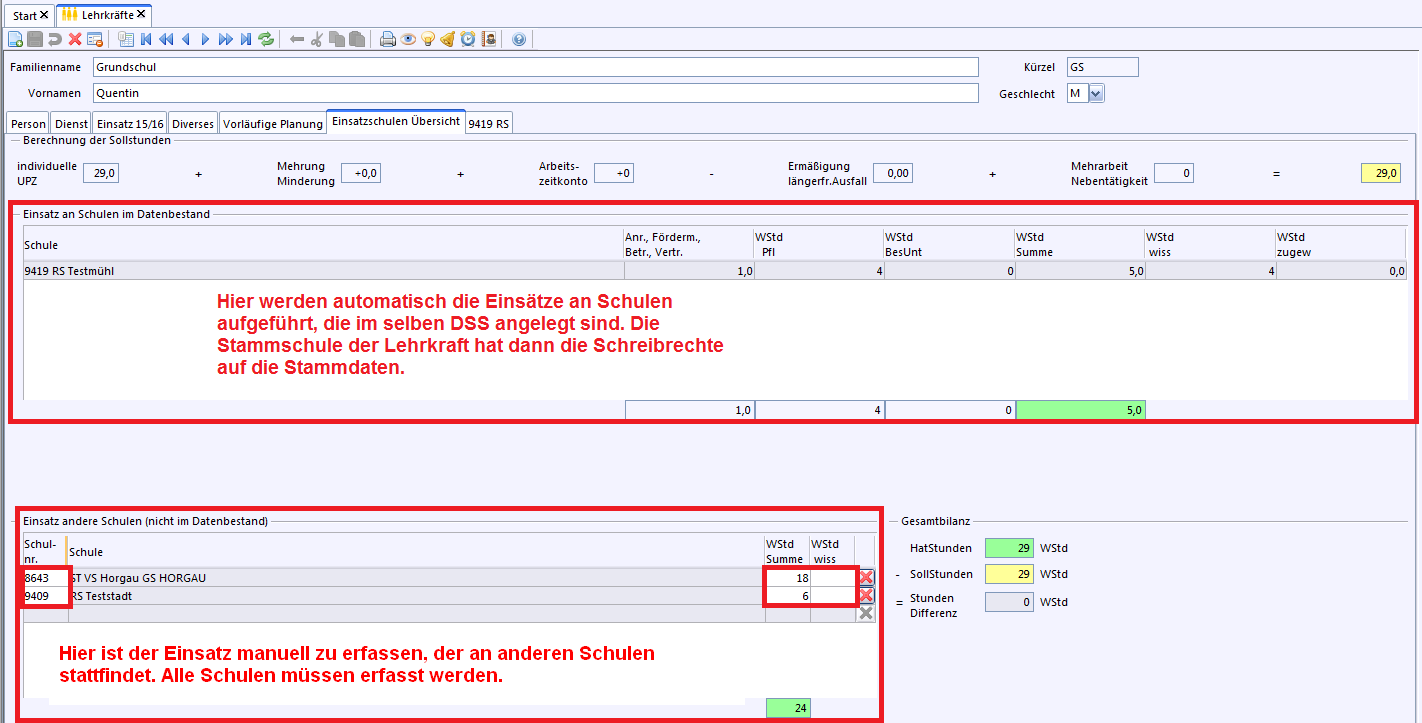Click the Ermäßigung längerfr. Ausfall field
Image resolution: width=1422 pixels, height=723 pixels.
tap(892, 173)
